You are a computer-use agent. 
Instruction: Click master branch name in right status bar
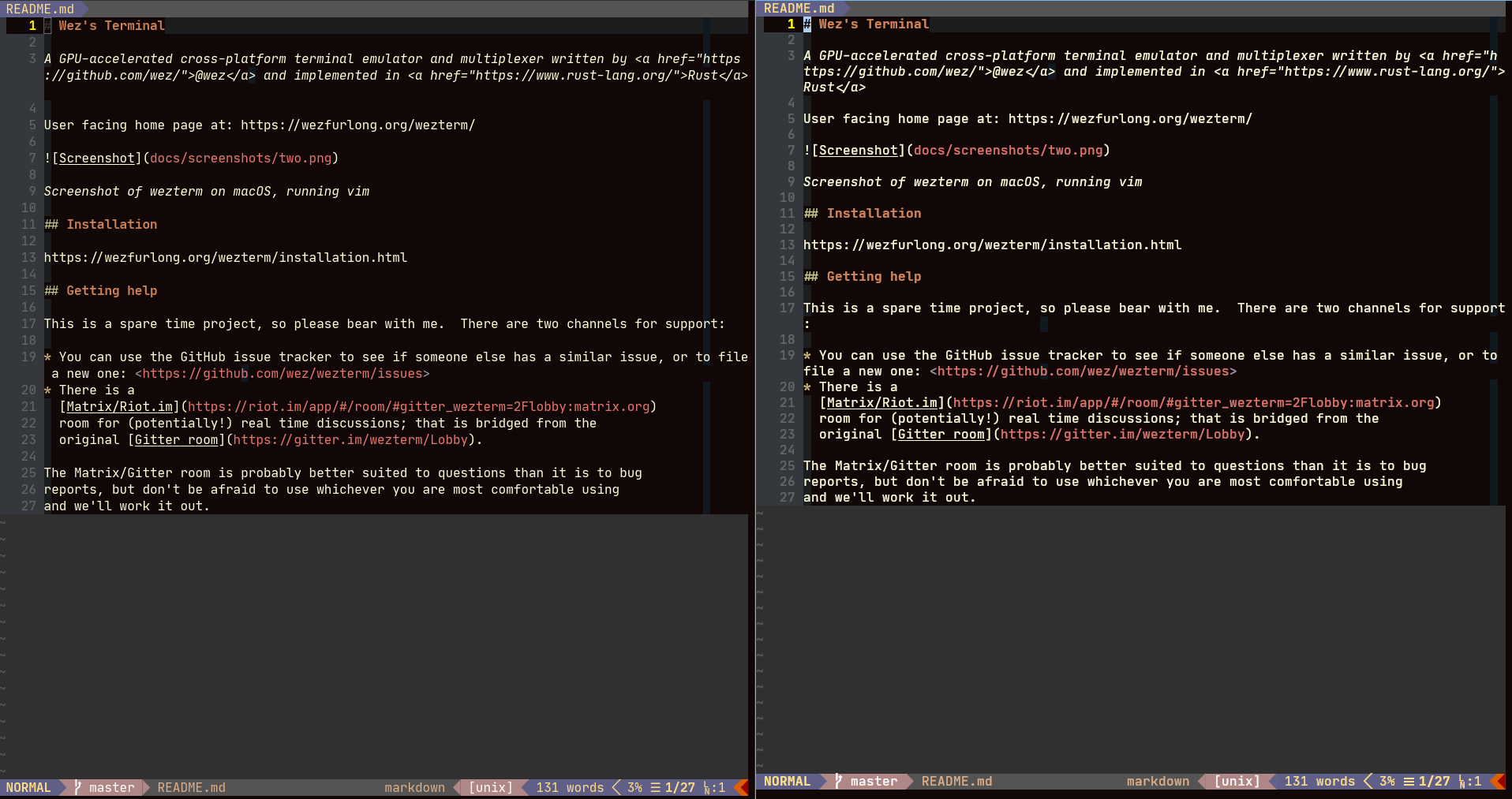(x=874, y=781)
